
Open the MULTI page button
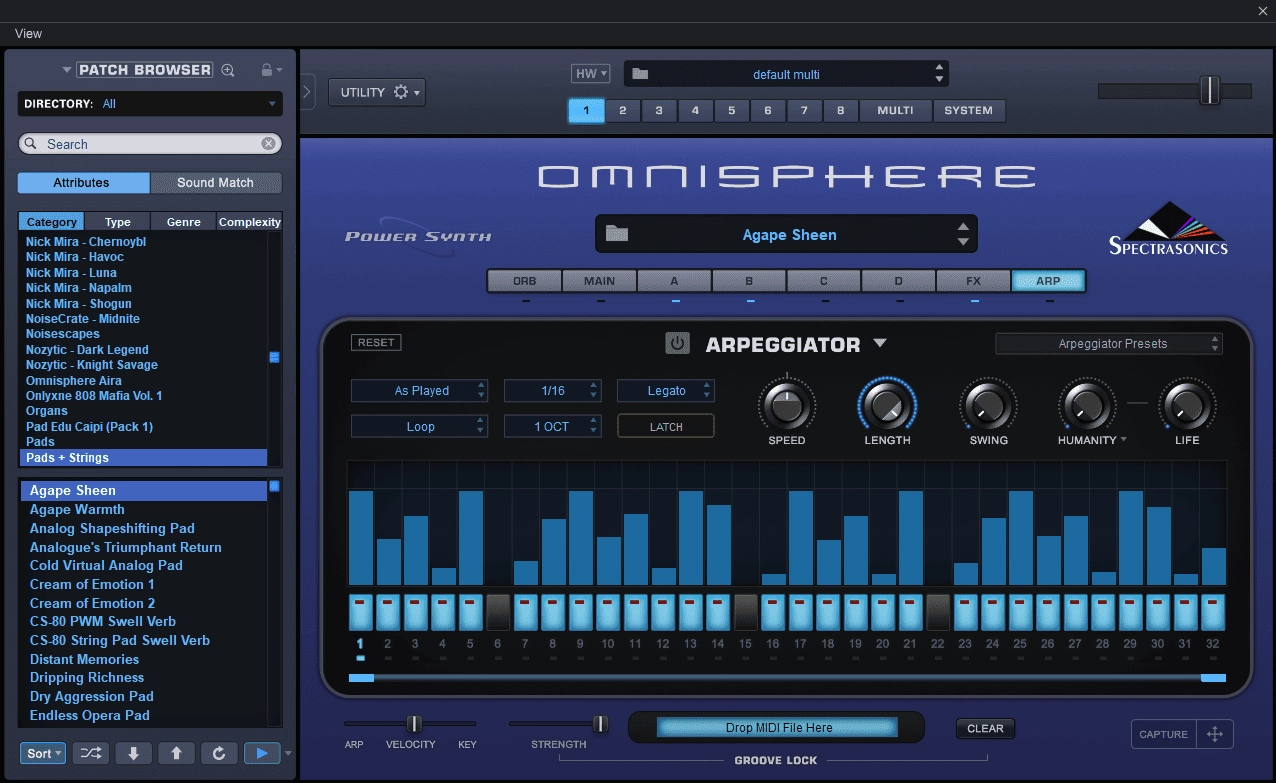(895, 110)
